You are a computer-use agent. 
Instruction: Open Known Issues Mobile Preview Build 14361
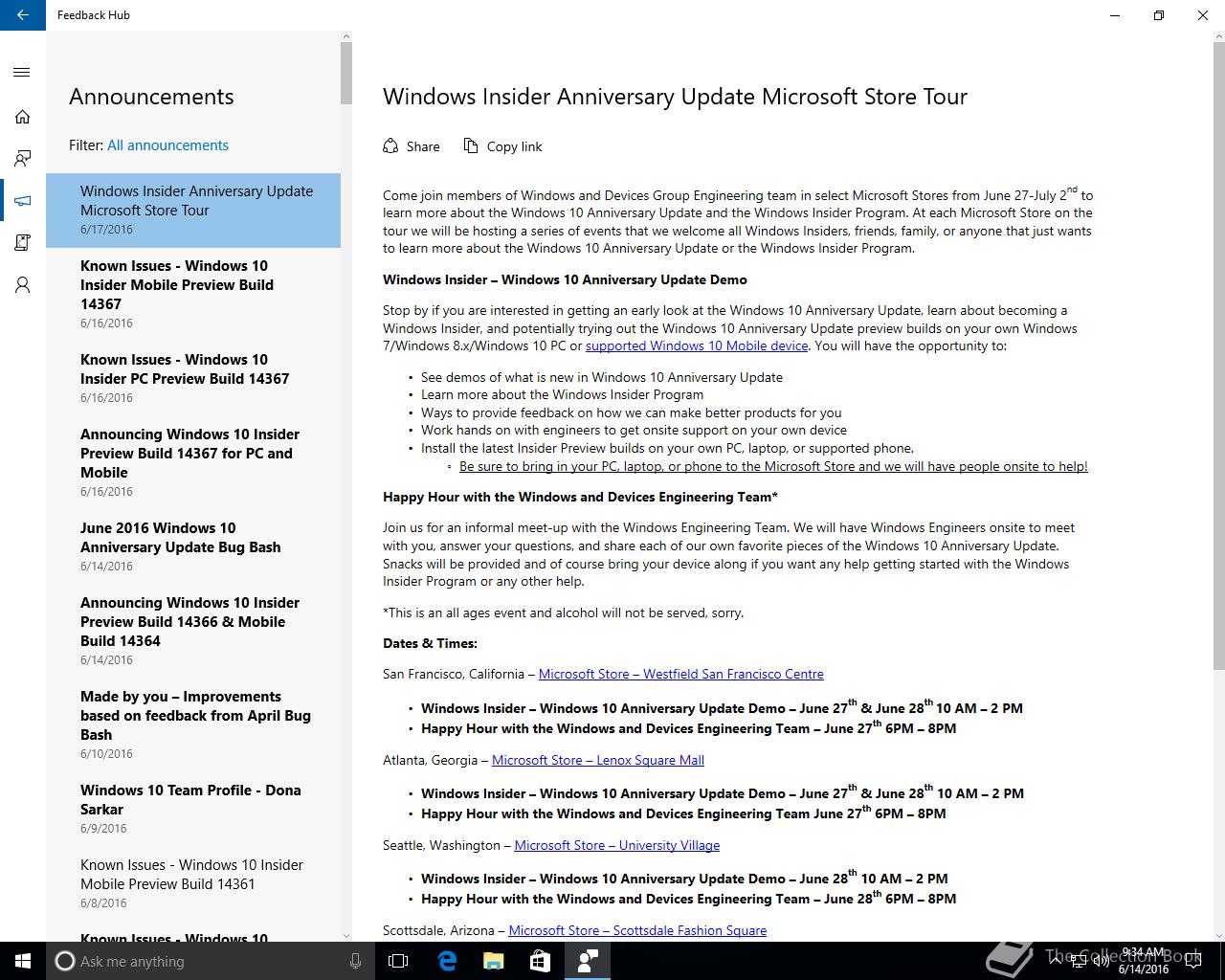[x=193, y=883]
